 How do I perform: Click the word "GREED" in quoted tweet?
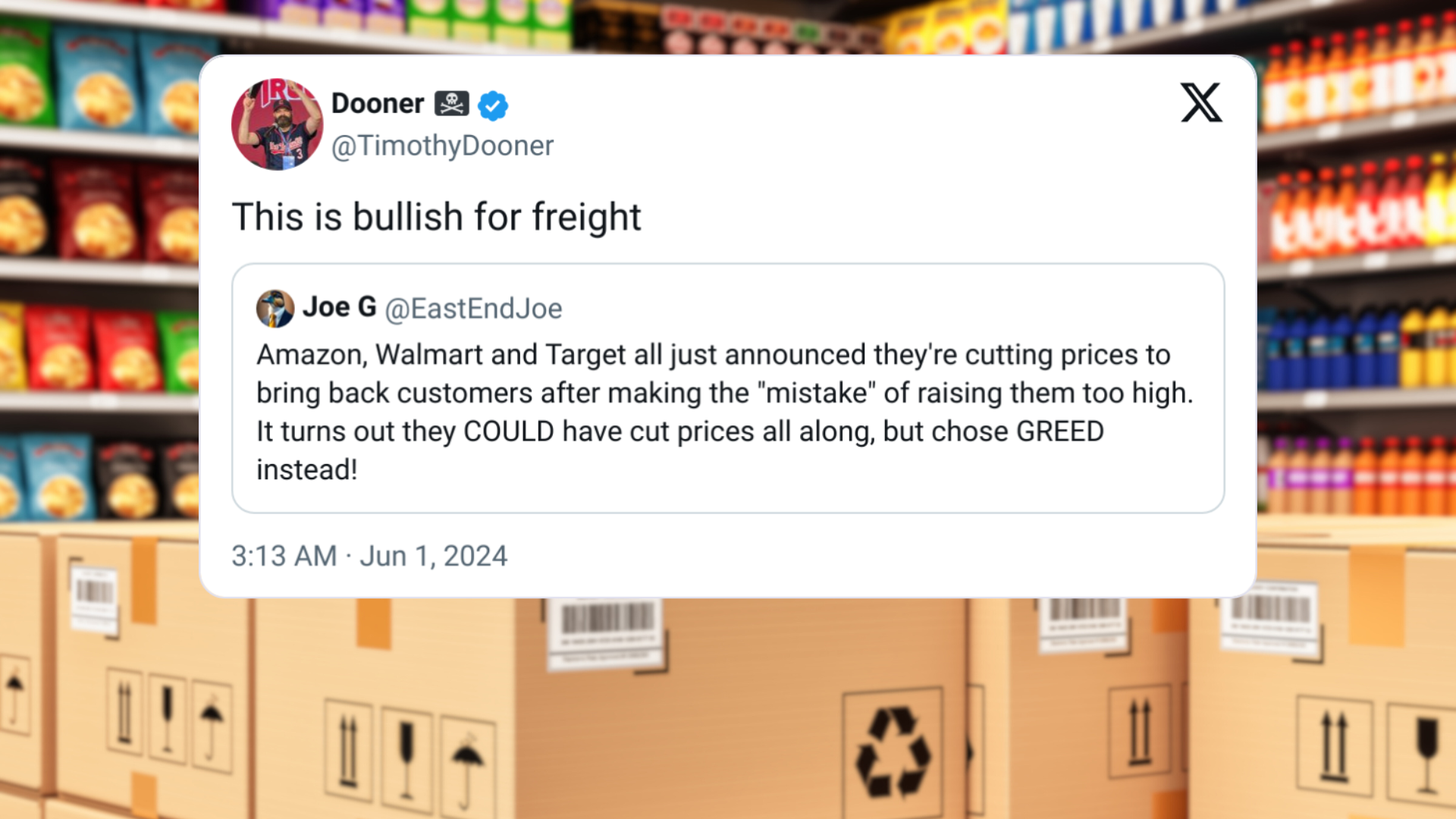[x=1059, y=431]
